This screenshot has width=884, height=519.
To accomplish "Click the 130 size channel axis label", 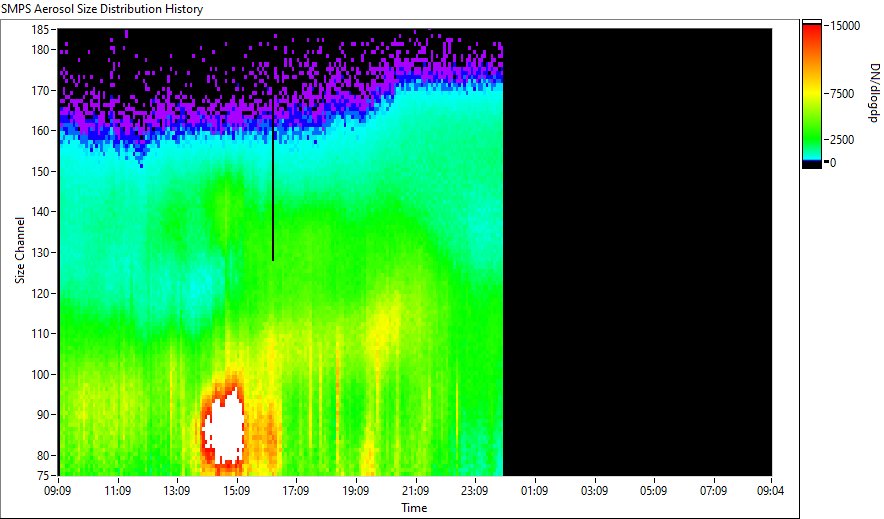I will [x=41, y=252].
